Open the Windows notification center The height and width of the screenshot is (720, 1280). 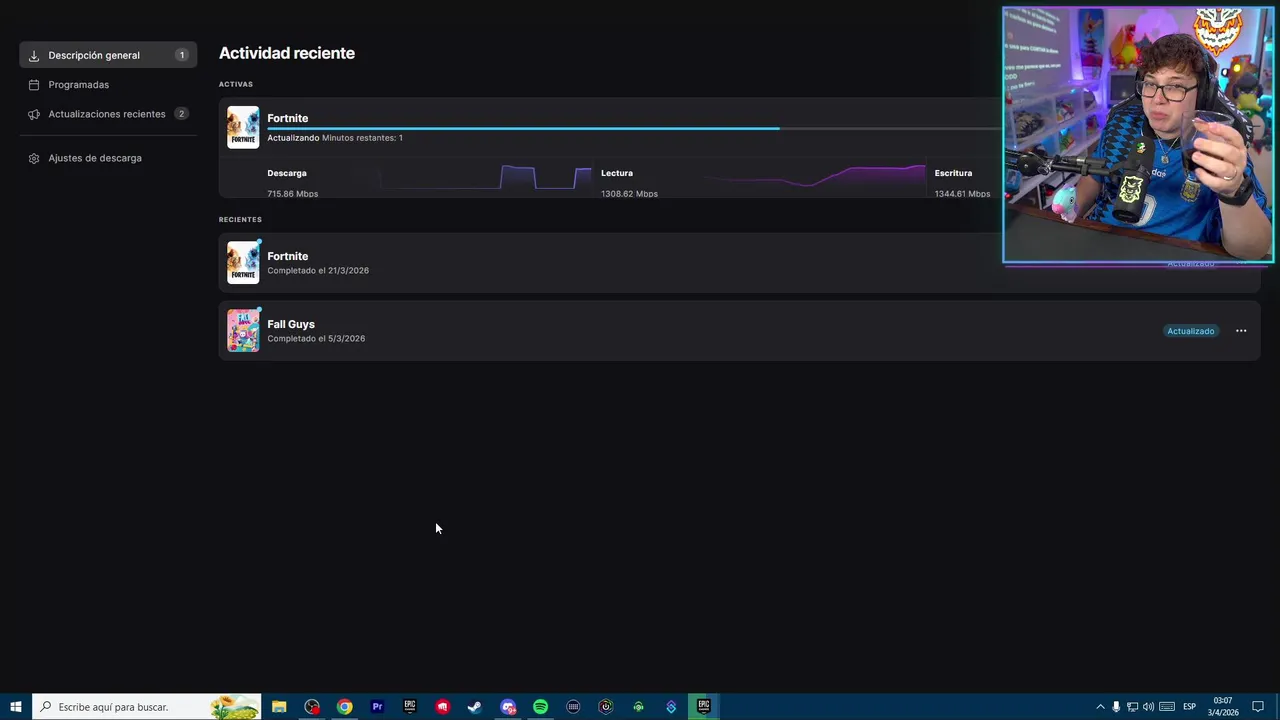[1258, 707]
